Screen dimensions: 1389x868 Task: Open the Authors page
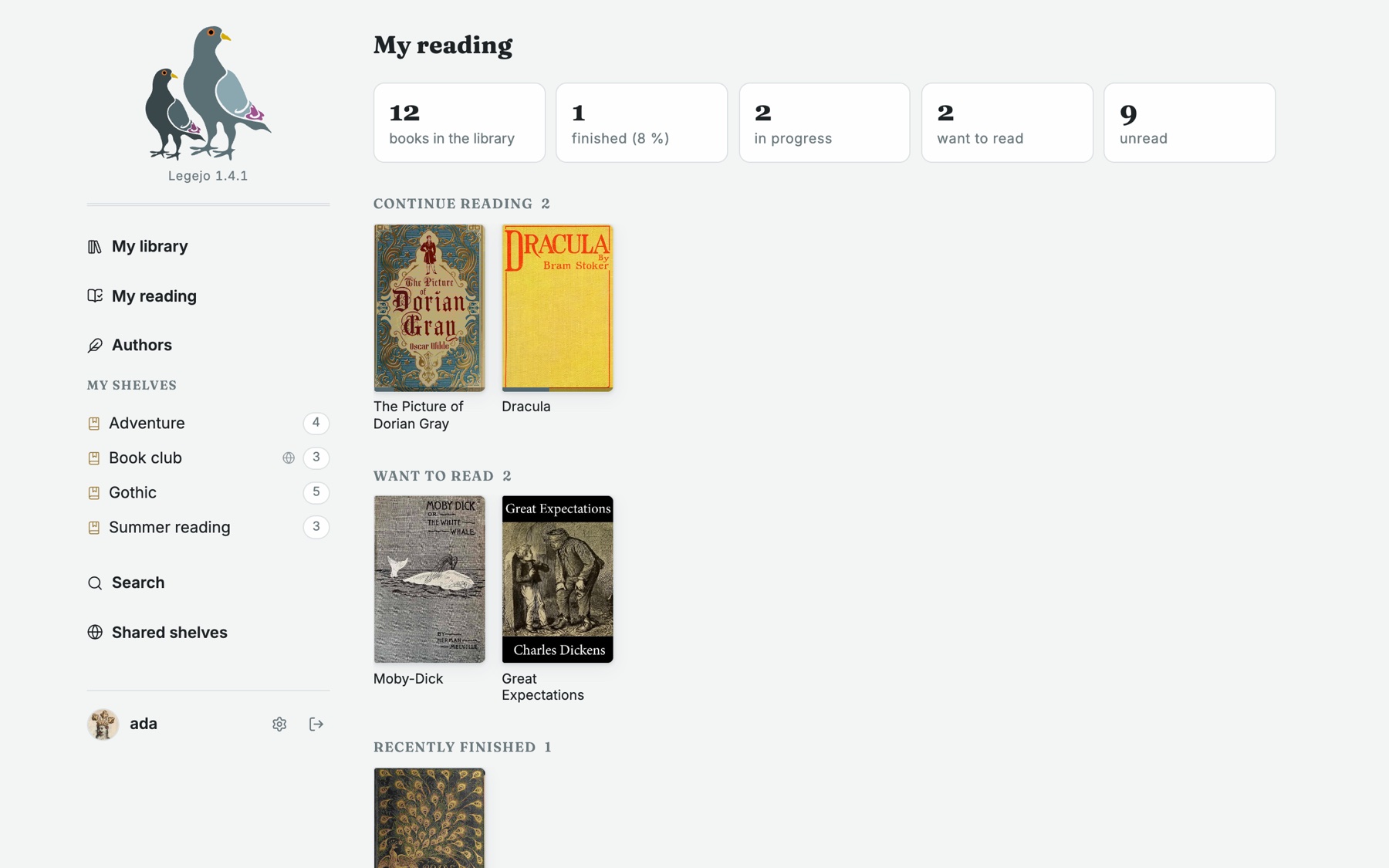point(142,346)
